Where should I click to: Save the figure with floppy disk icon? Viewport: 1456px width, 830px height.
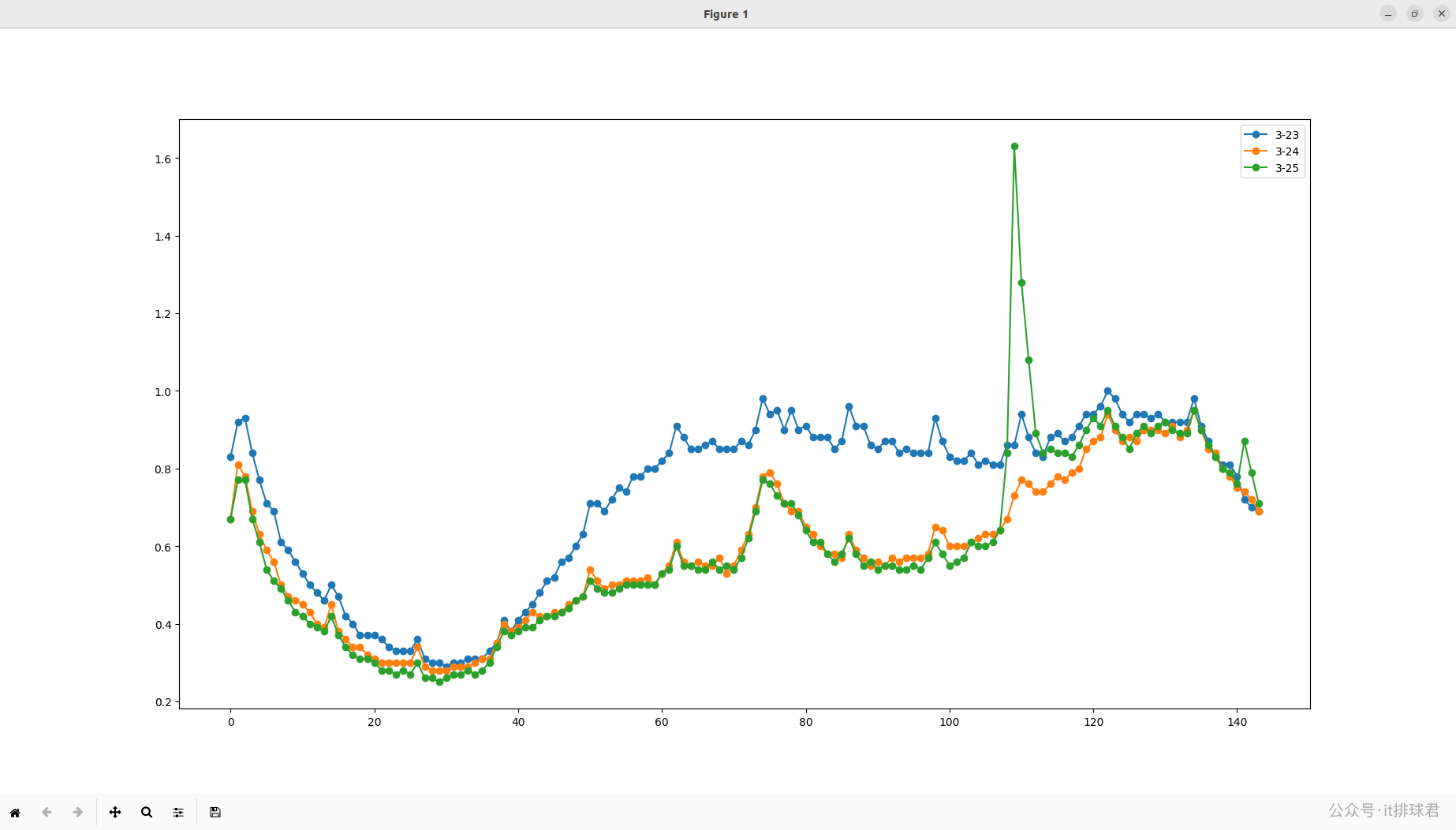tap(215, 812)
